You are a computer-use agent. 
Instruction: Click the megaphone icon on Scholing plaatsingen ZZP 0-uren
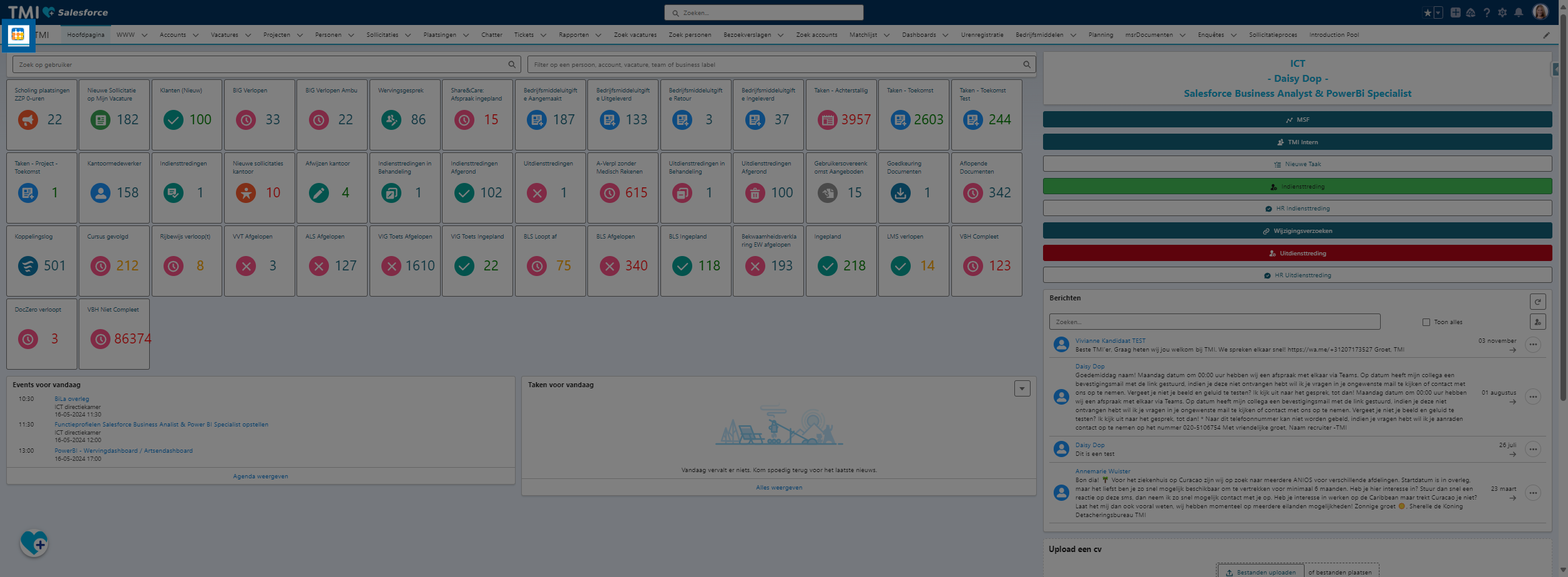(x=27, y=119)
